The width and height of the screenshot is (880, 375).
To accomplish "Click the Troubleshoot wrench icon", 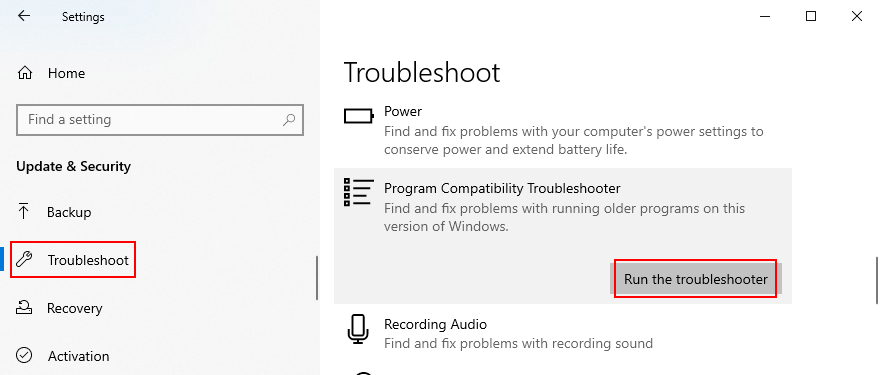I will point(24,260).
